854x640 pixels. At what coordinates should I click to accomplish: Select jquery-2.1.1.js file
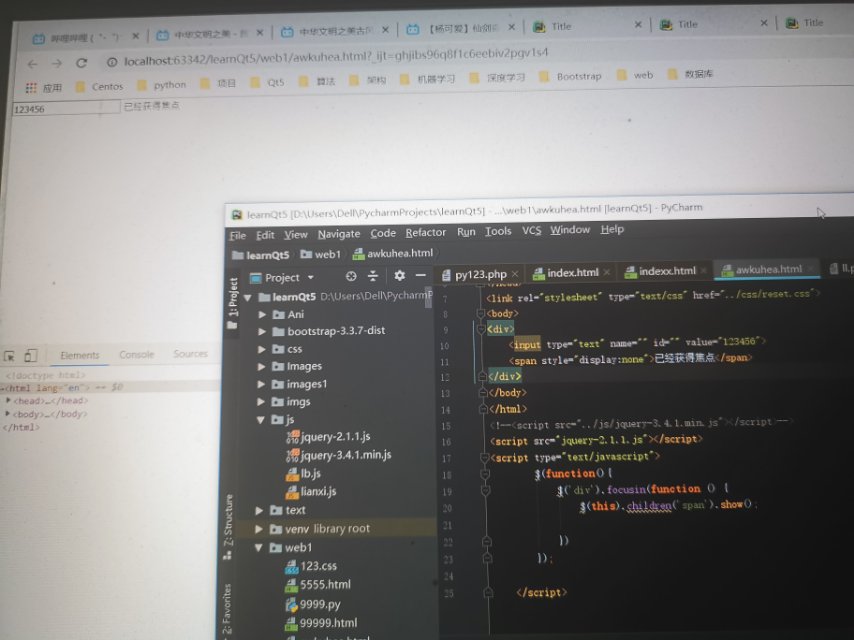point(328,437)
